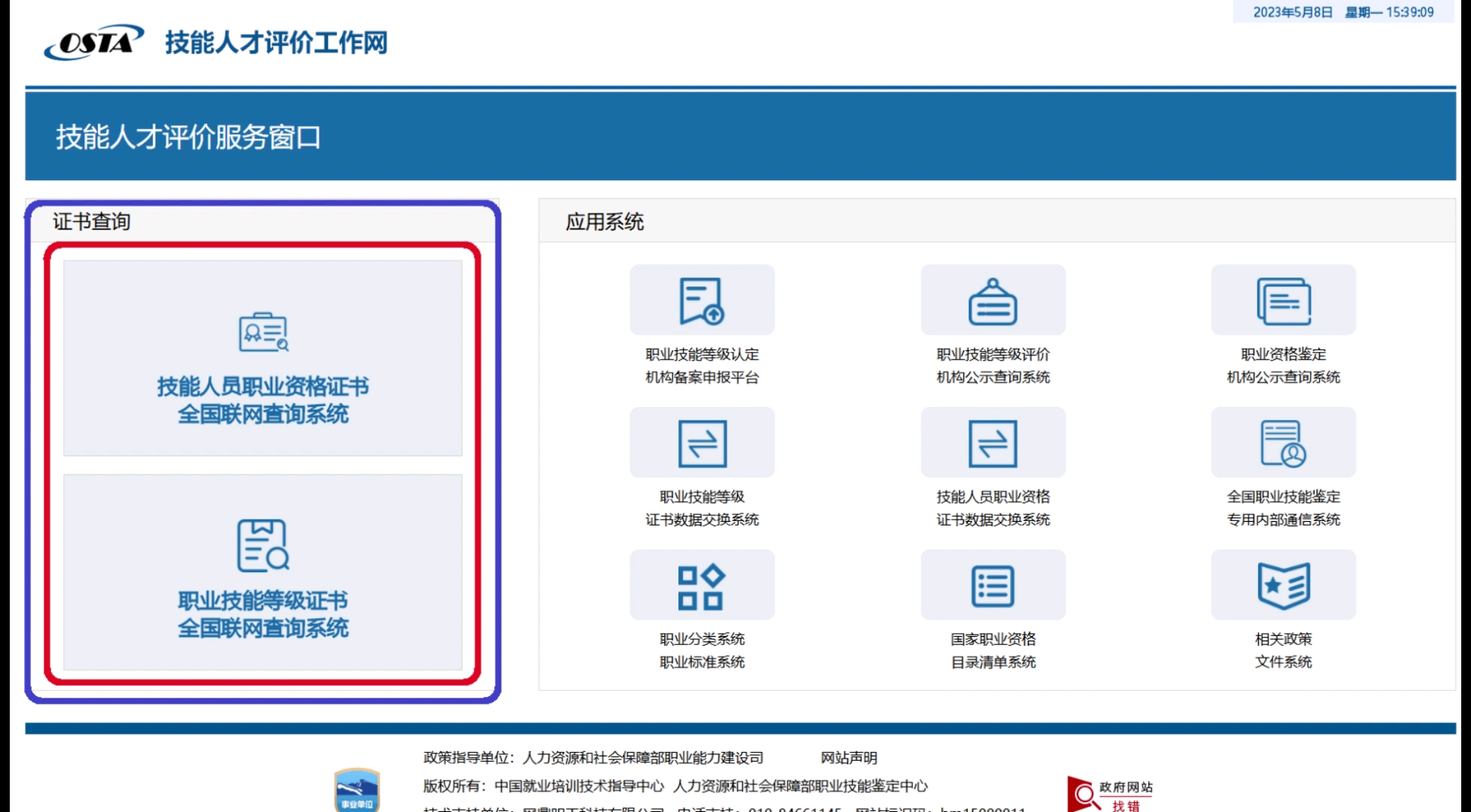The image size is (1471, 812).
Task: Open 相关政策文件系统 label
Action: click(1283, 650)
